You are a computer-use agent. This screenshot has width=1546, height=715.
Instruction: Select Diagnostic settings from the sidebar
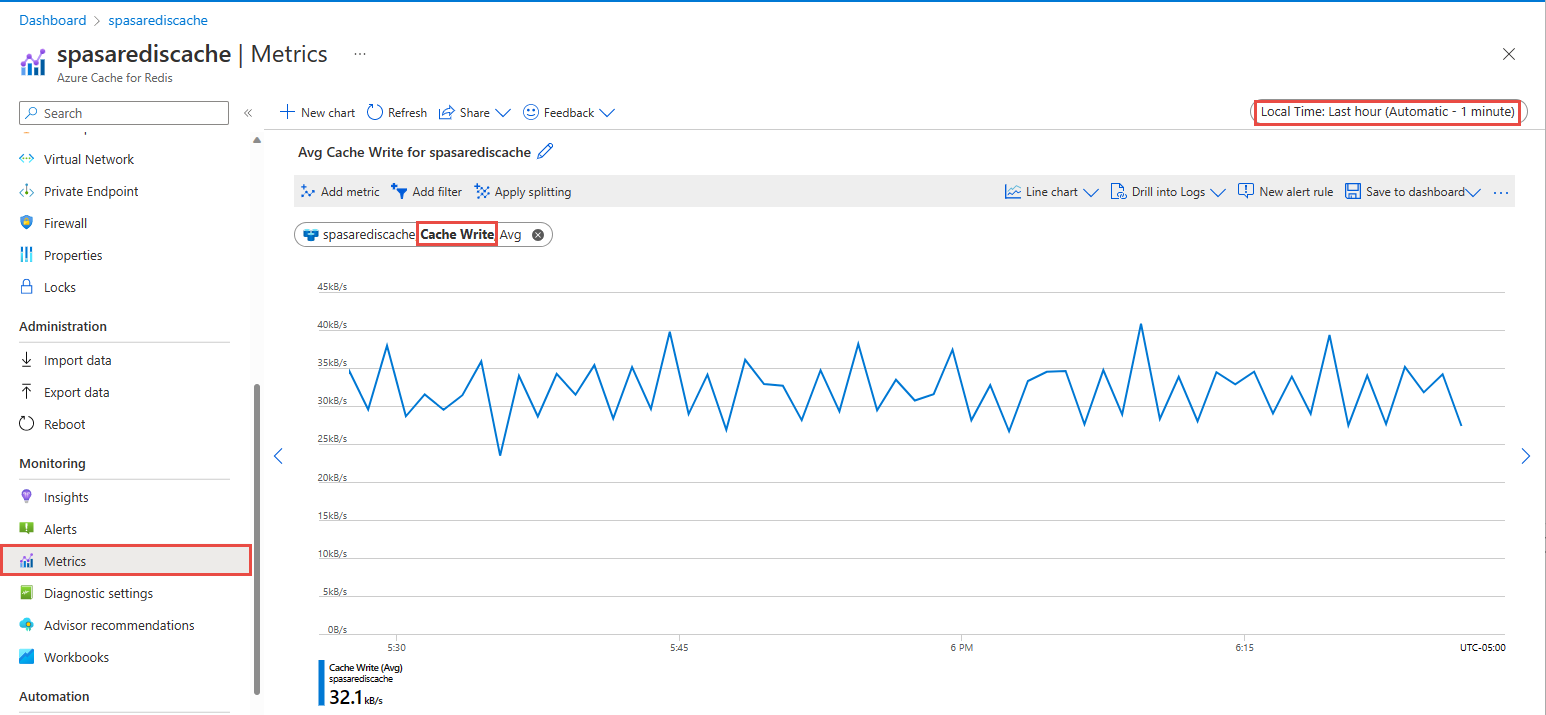[x=99, y=593]
